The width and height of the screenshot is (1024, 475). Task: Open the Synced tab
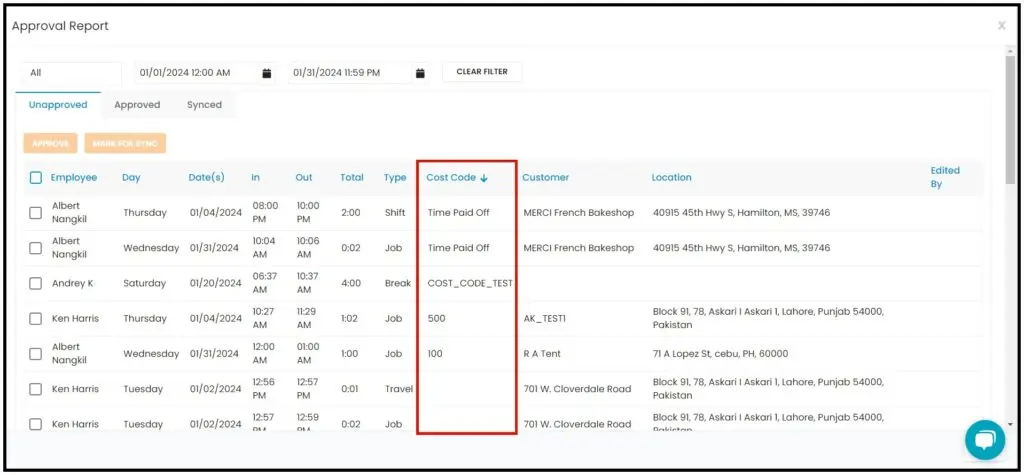(x=204, y=105)
